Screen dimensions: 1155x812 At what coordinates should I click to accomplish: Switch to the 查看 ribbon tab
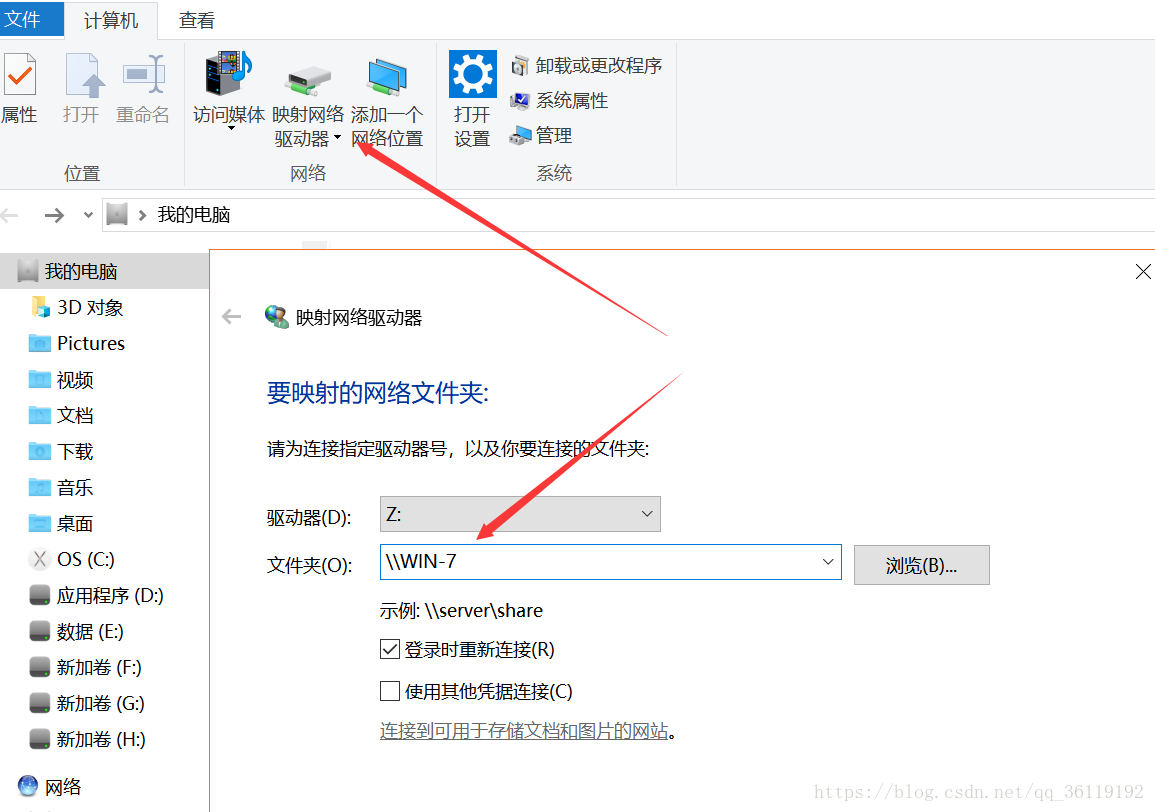197,20
